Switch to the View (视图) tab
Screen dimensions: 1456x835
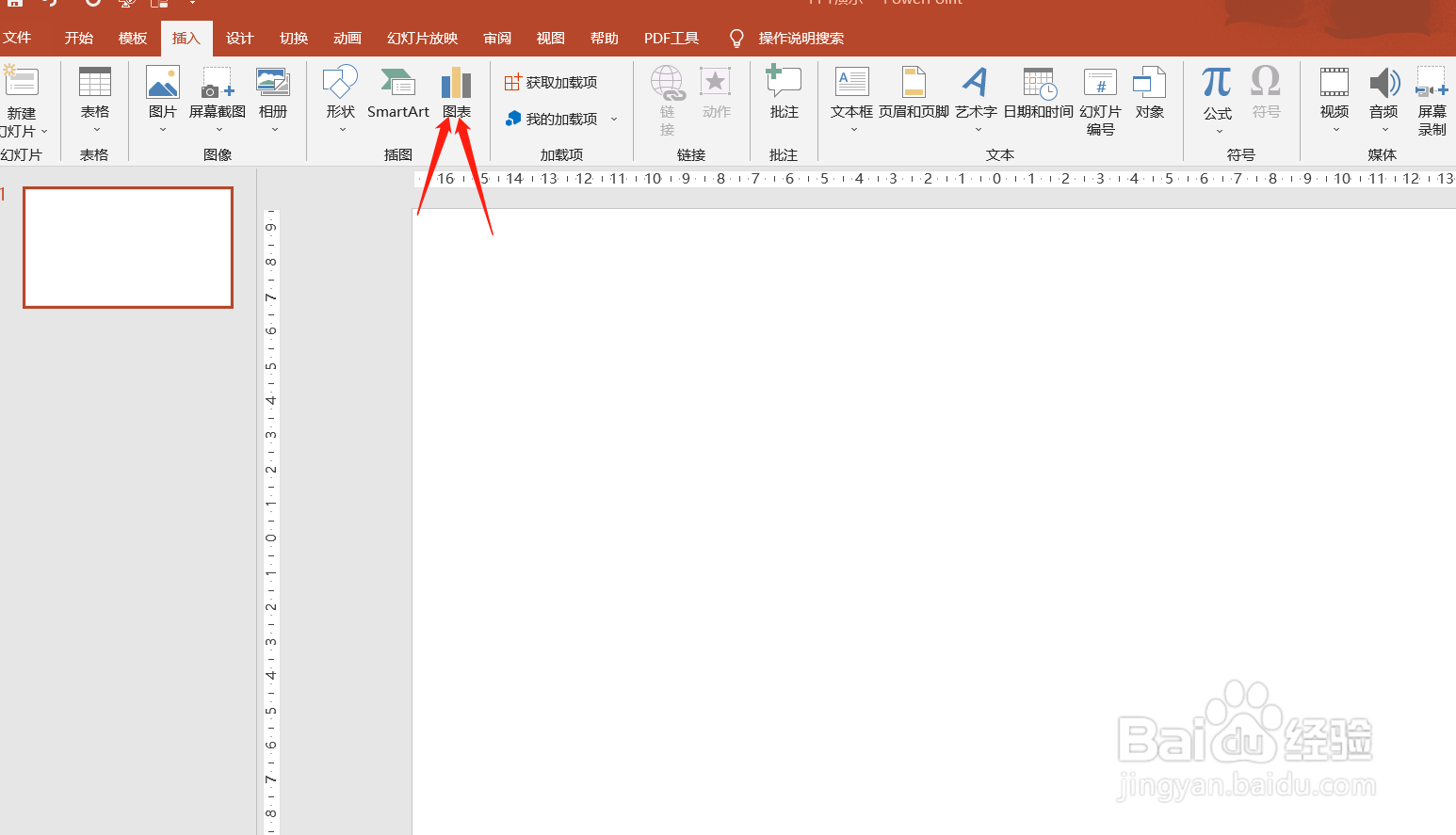551,39
